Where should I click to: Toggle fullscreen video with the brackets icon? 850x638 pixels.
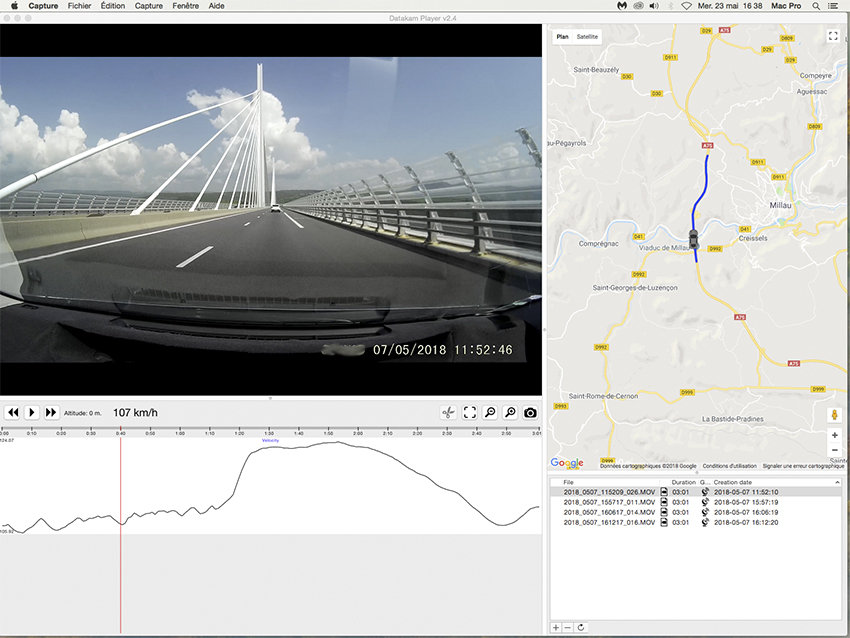coord(470,413)
